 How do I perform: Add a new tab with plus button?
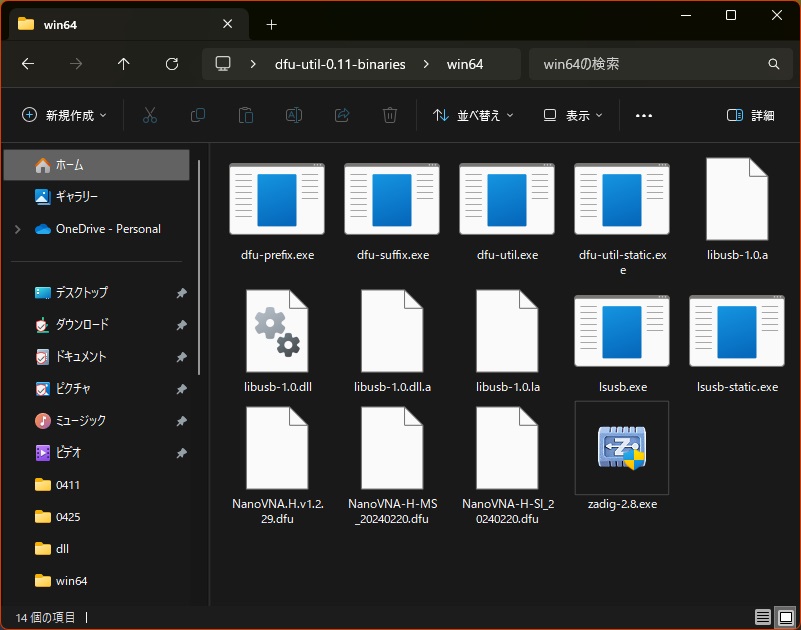271,24
